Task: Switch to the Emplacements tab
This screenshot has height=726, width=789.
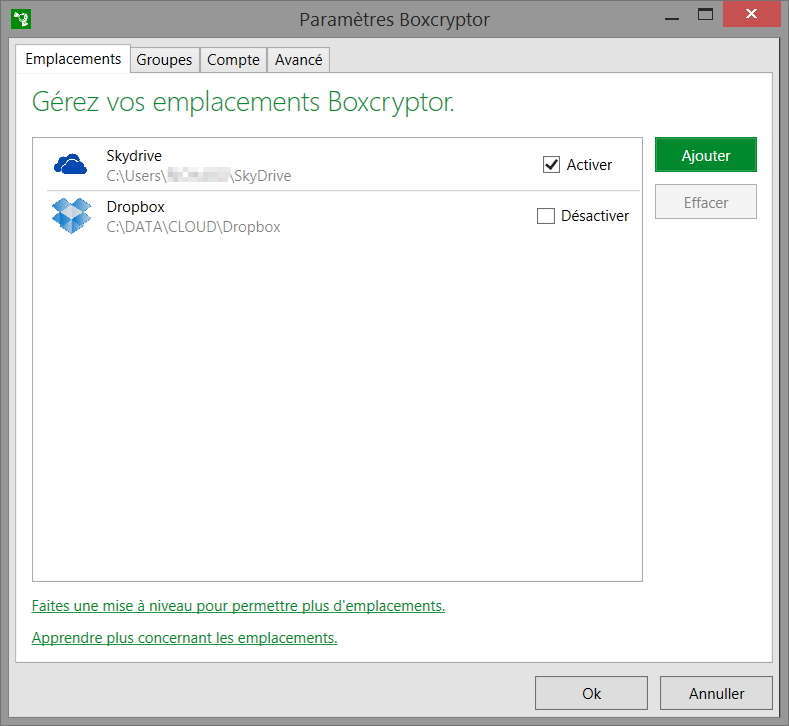Action: pyautogui.click(x=73, y=59)
